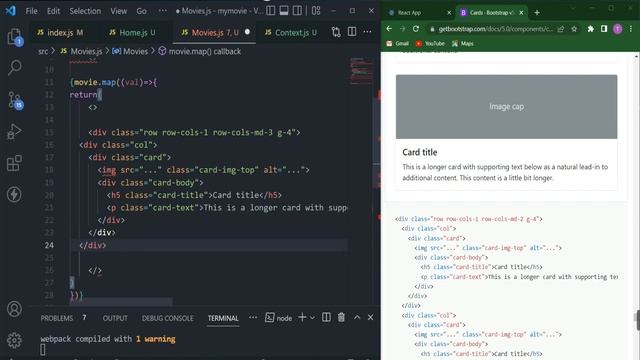The height and width of the screenshot is (360, 640).
Task: Reload the Bootstrap docs page
Action: click(416, 29)
